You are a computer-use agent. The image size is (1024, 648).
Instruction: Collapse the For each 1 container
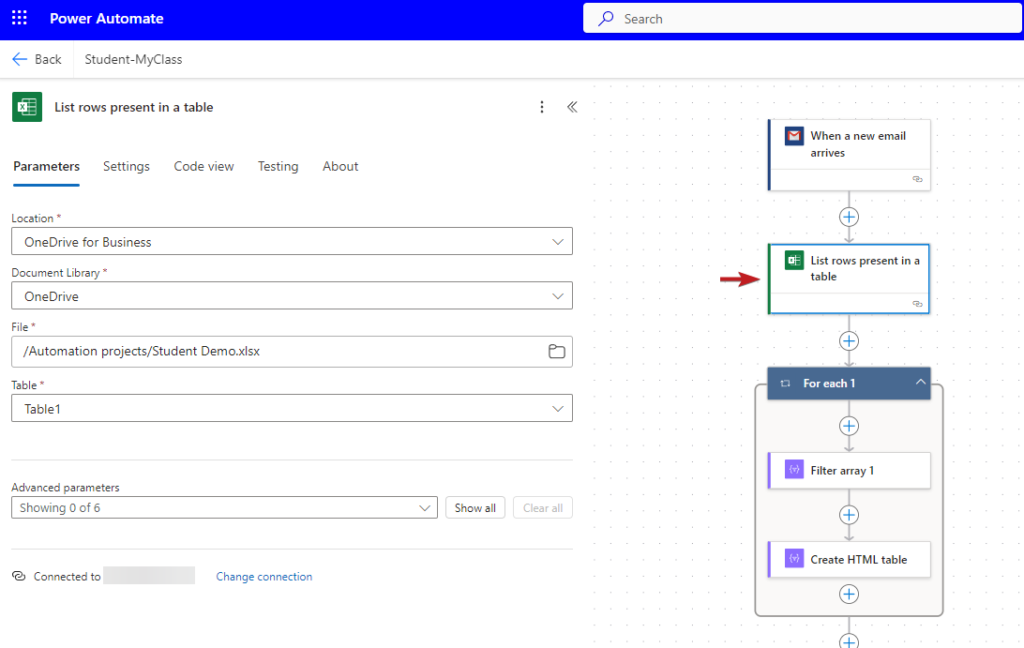coord(920,382)
